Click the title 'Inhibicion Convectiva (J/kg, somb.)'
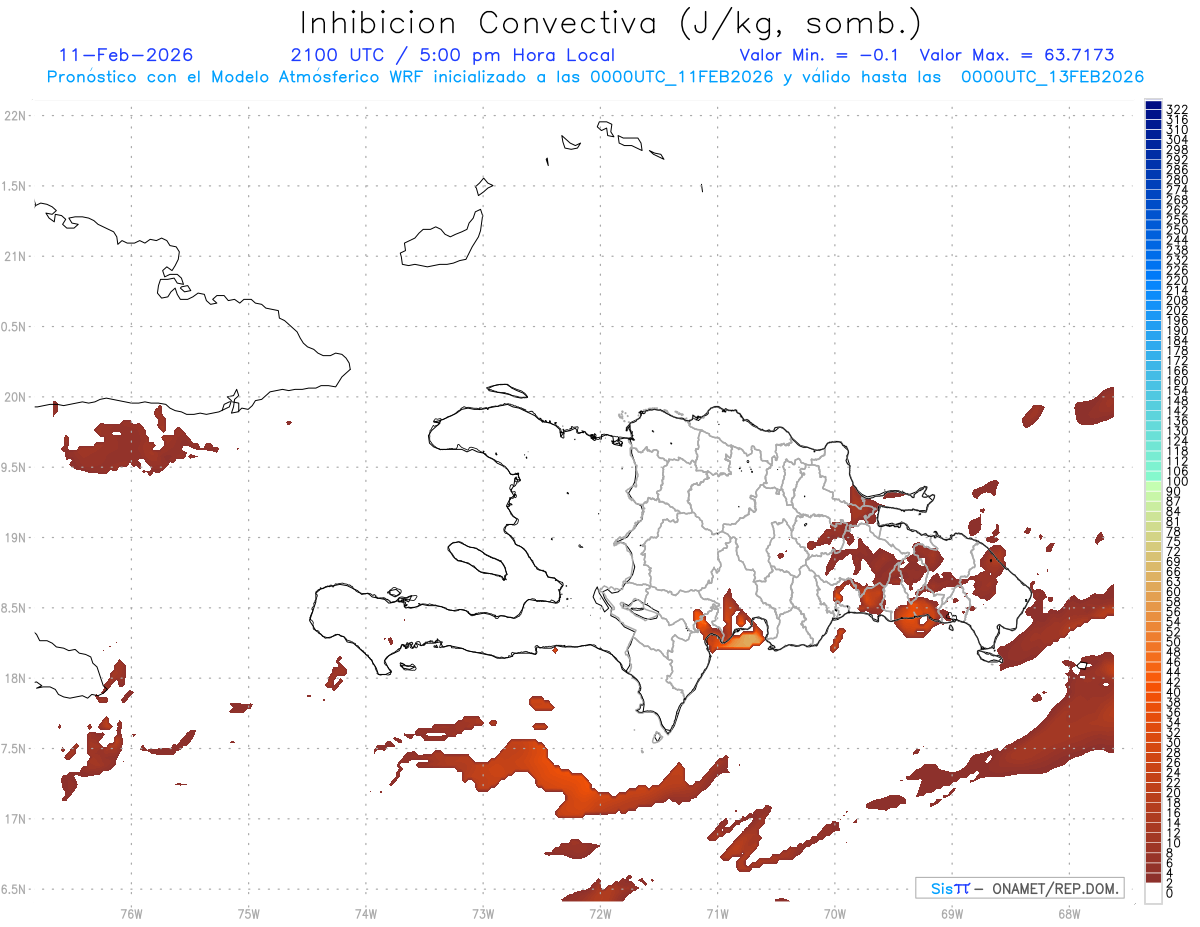 611,23
